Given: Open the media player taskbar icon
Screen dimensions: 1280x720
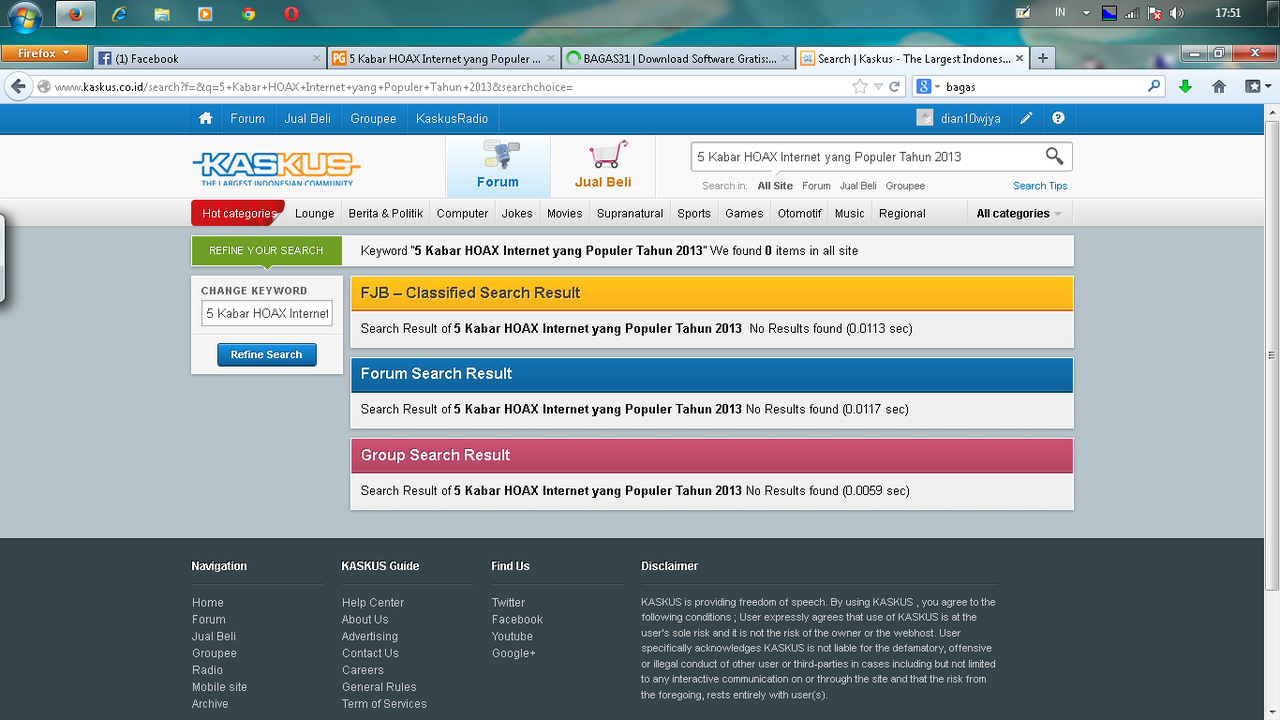Looking at the screenshot, I should tap(205, 14).
